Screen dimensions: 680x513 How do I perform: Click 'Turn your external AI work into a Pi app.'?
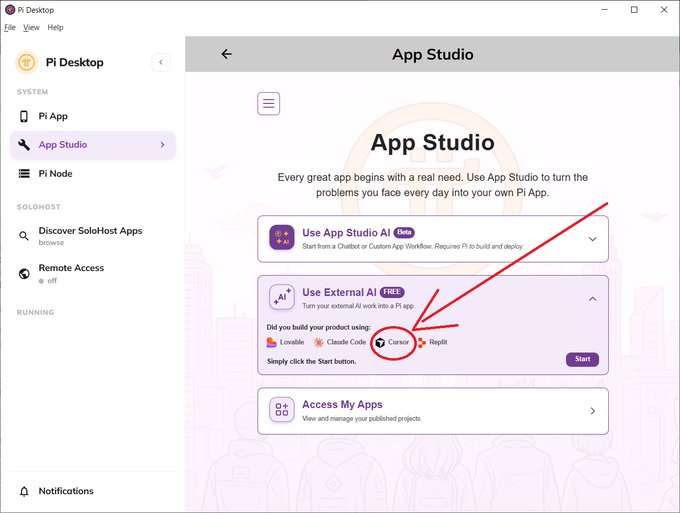click(x=359, y=306)
